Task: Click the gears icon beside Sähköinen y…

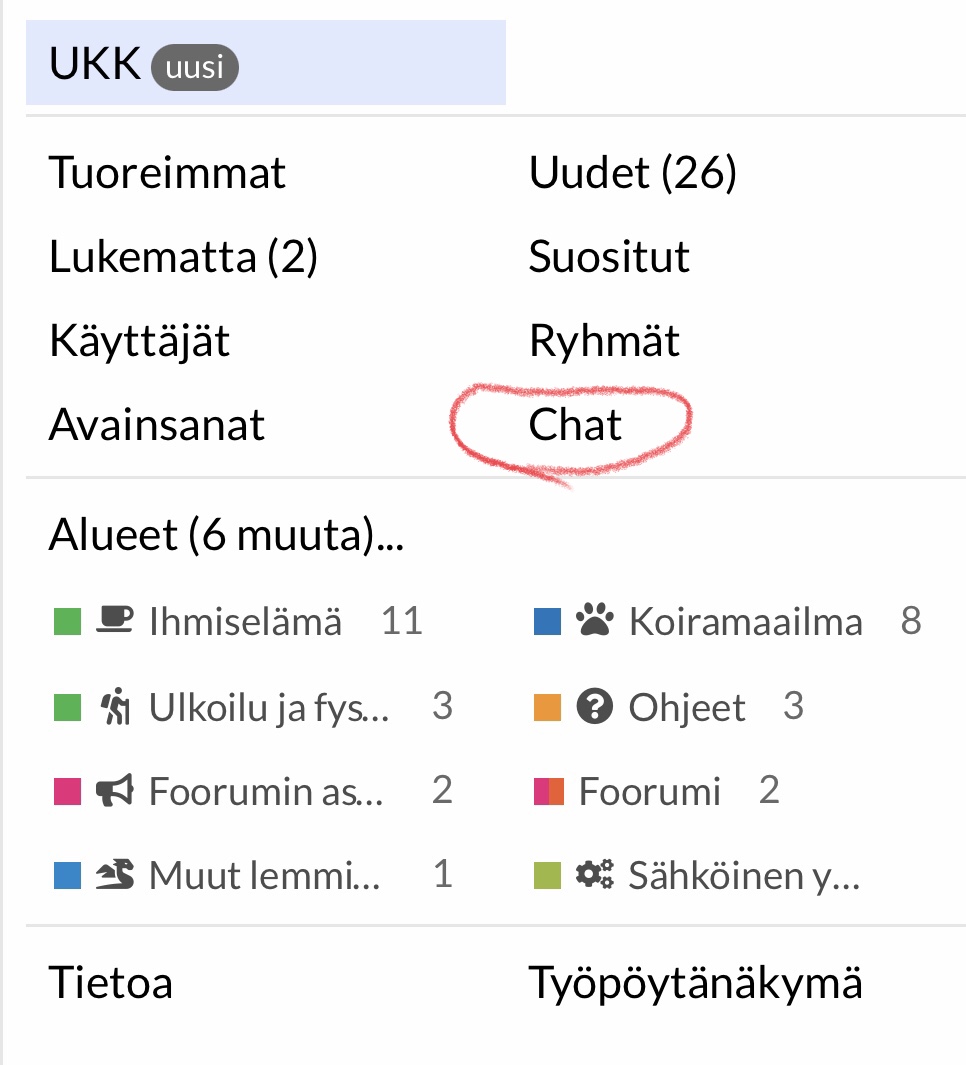Action: [594, 876]
